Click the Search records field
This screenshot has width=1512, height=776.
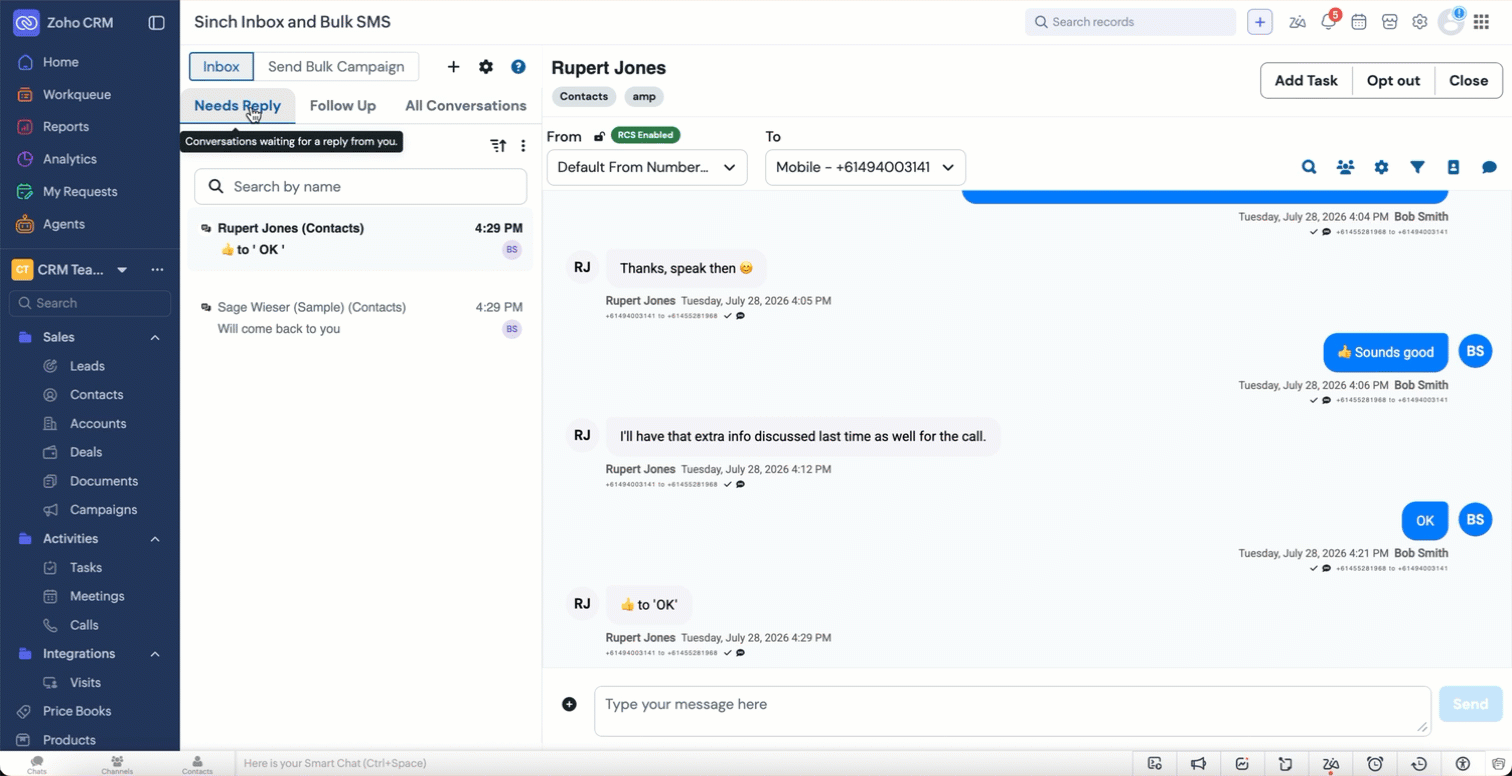tap(1130, 22)
